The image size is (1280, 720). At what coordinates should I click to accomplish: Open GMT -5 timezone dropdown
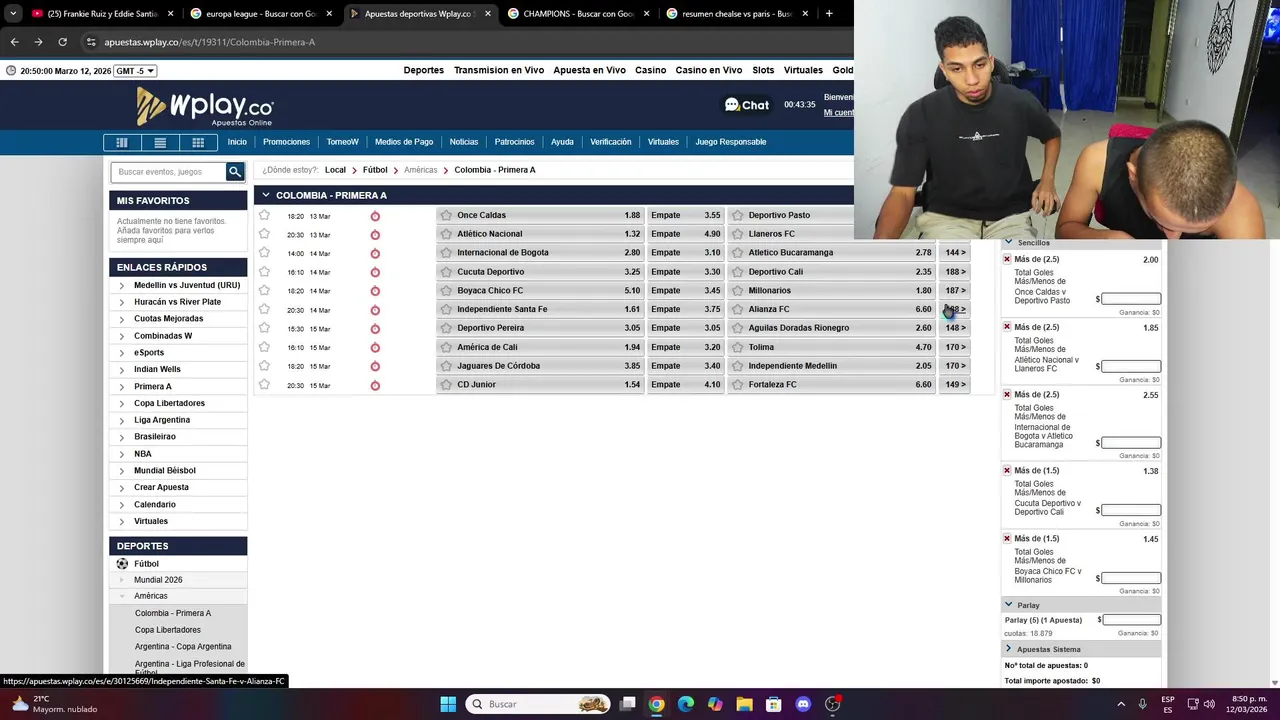click(136, 71)
